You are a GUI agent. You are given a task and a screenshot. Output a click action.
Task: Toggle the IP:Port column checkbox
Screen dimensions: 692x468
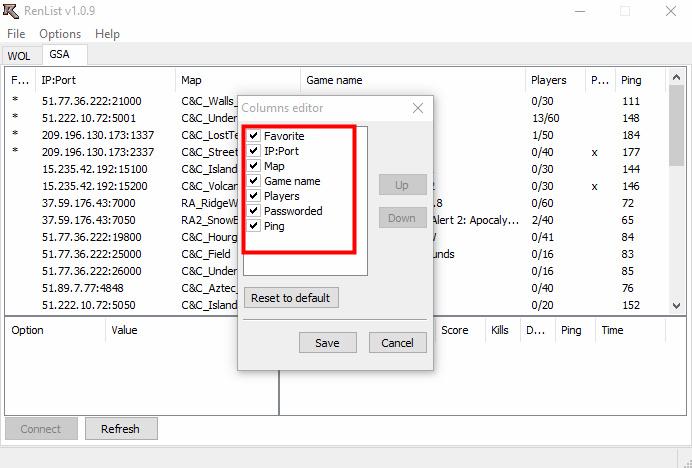coord(254,151)
